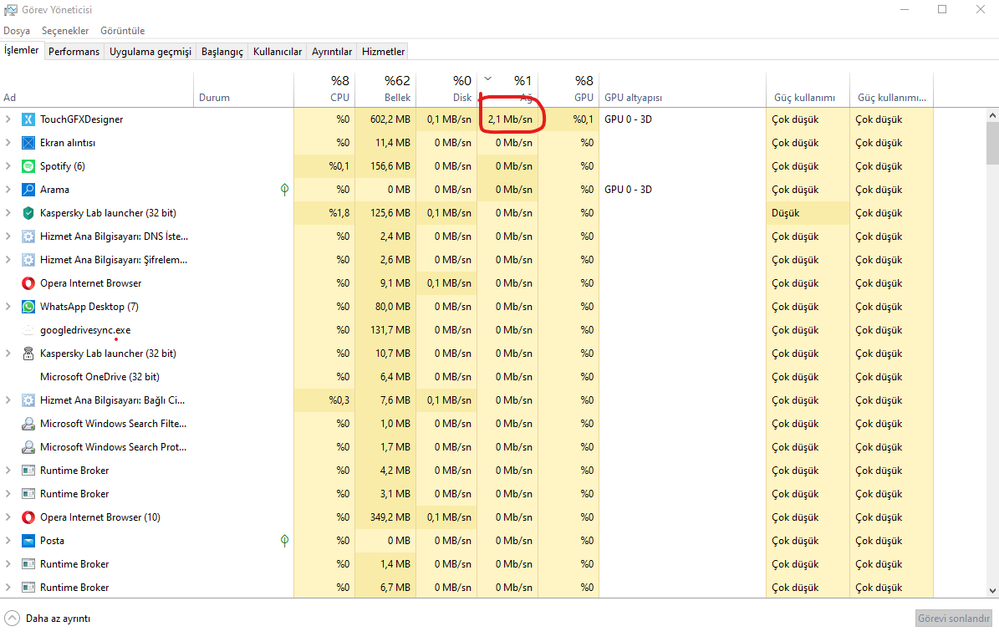Sort by the CPU column header
Image resolution: width=999 pixels, height=636 pixels.
click(x=324, y=89)
